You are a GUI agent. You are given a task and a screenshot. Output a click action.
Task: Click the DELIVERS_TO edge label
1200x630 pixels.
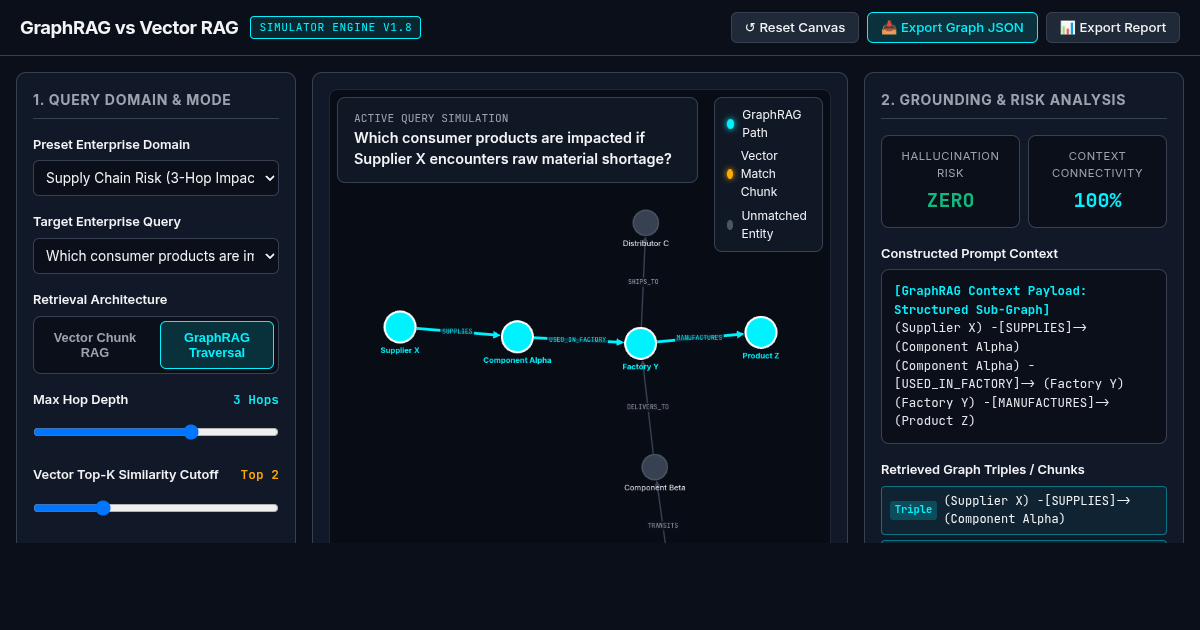point(648,407)
